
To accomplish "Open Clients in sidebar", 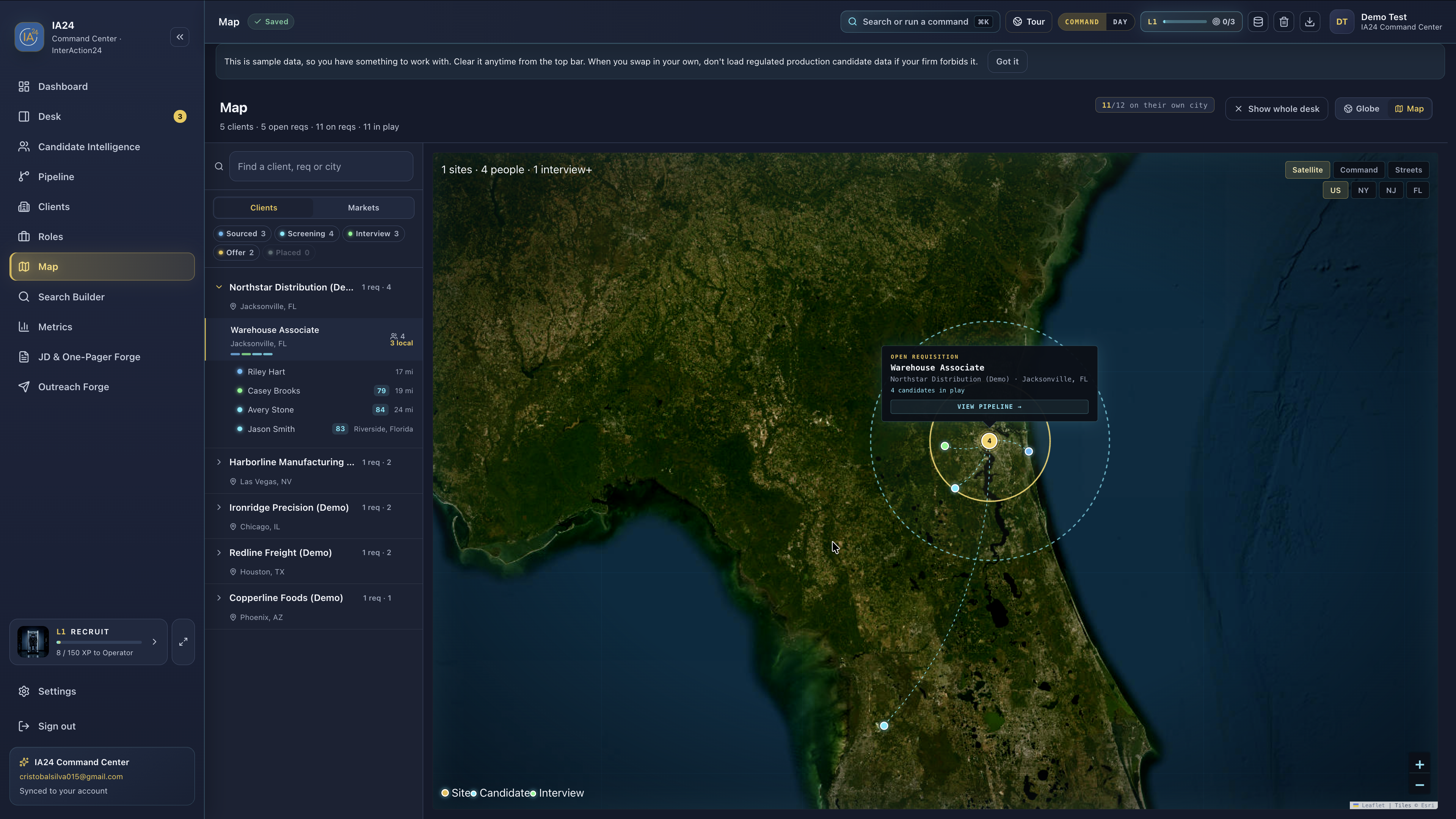I will pos(102,206).
